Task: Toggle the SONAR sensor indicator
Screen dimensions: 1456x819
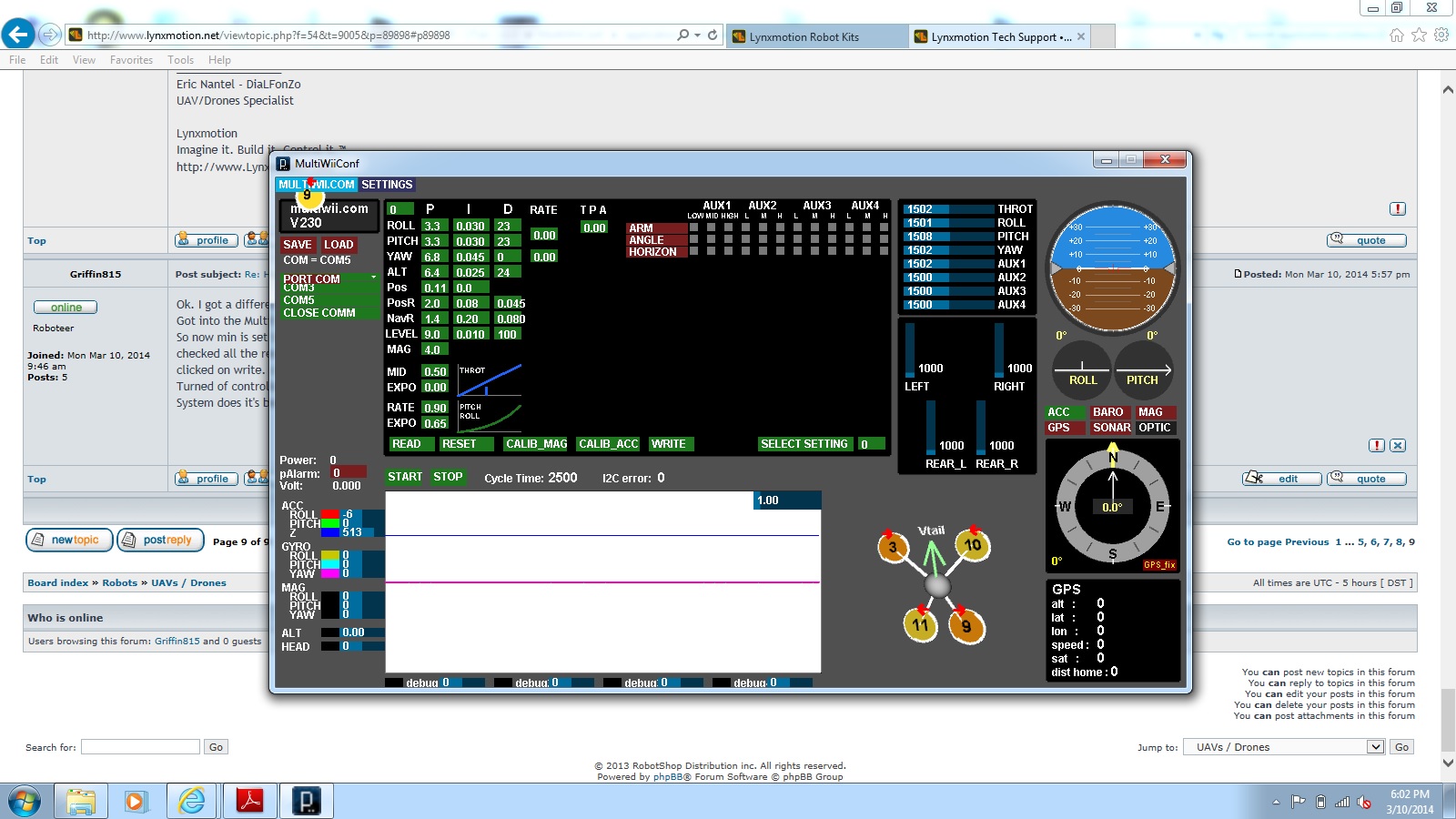Action: click(x=1110, y=428)
